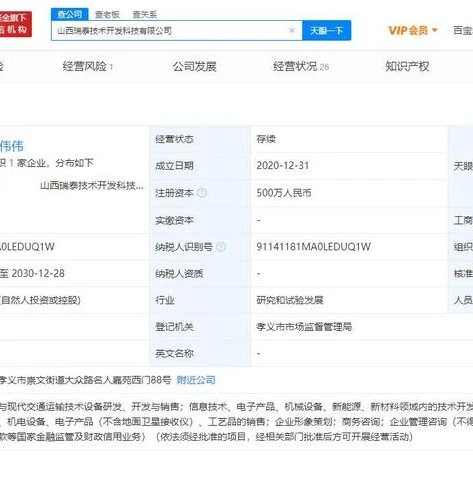Image resolution: width=473 pixels, height=477 pixels.
Task: Select 孝义市市场监督管理局 registration authority
Action: pos(304,327)
